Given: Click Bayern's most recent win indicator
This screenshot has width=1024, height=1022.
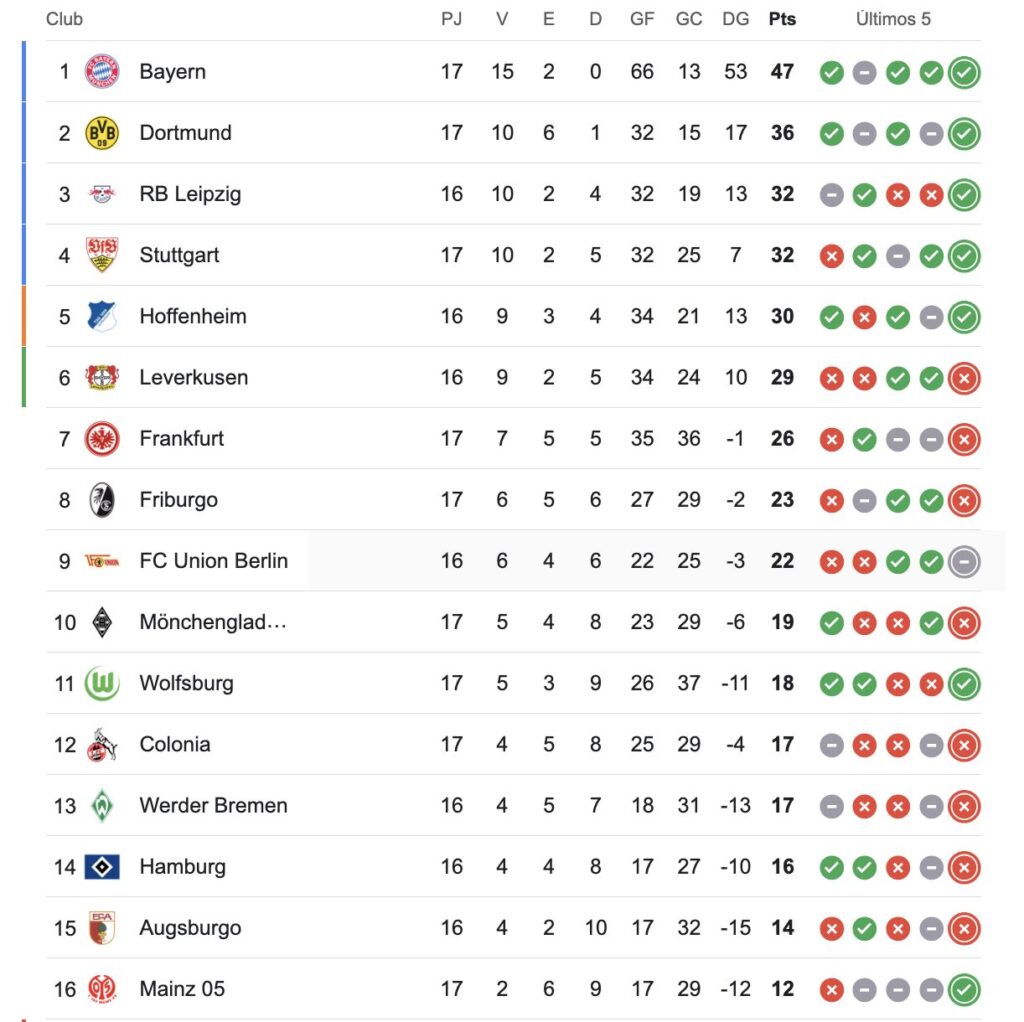Looking at the screenshot, I should pyautogui.click(x=964, y=72).
